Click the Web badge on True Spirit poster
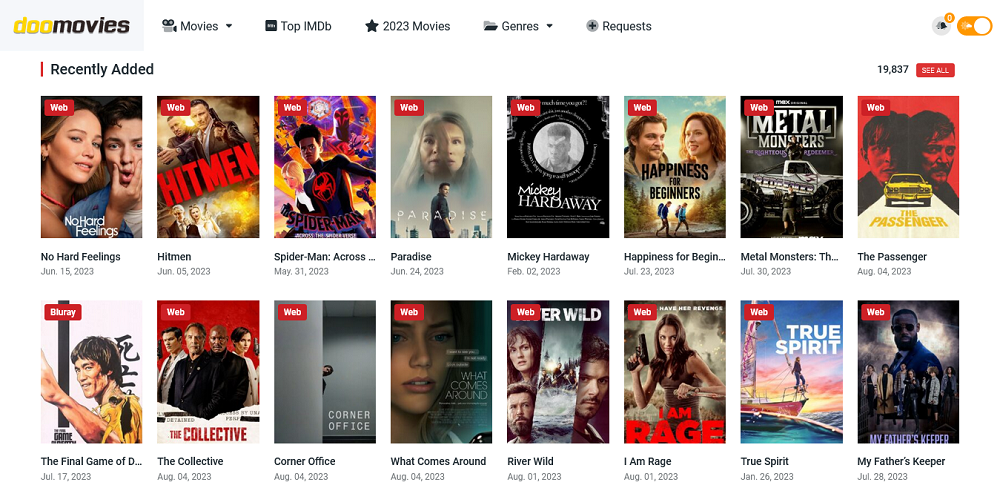Viewport: 1000px width, 500px height. click(759, 312)
